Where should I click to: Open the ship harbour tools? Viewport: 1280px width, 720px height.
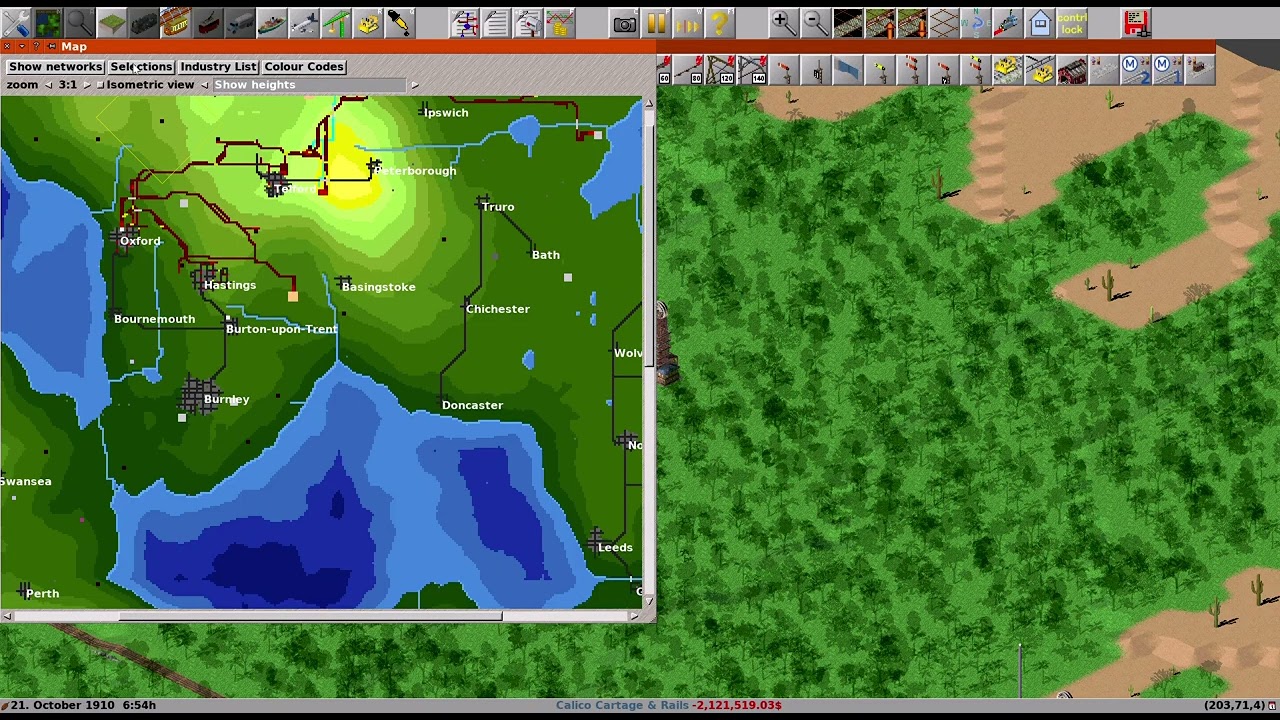pyautogui.click(x=272, y=22)
